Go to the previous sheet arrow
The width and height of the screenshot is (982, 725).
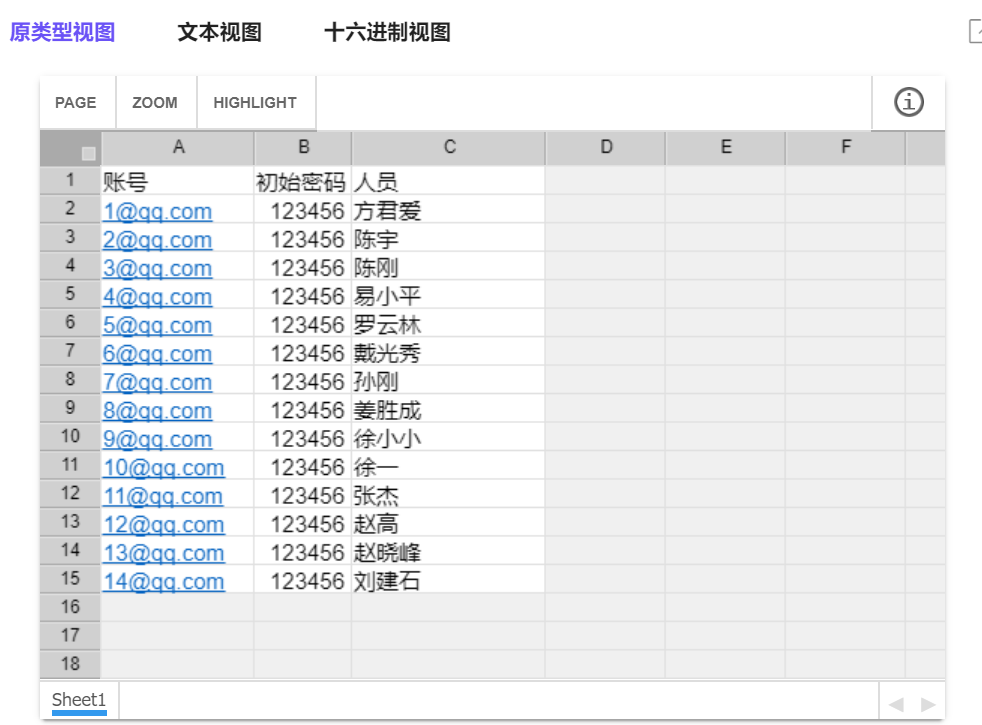point(896,705)
